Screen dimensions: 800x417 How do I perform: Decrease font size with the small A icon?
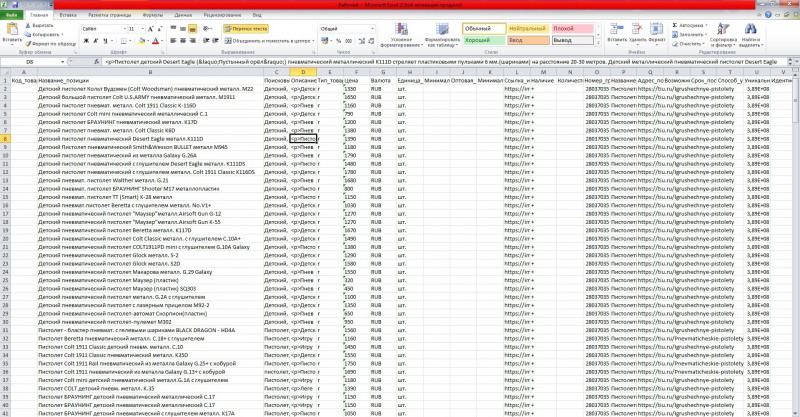click(160, 29)
